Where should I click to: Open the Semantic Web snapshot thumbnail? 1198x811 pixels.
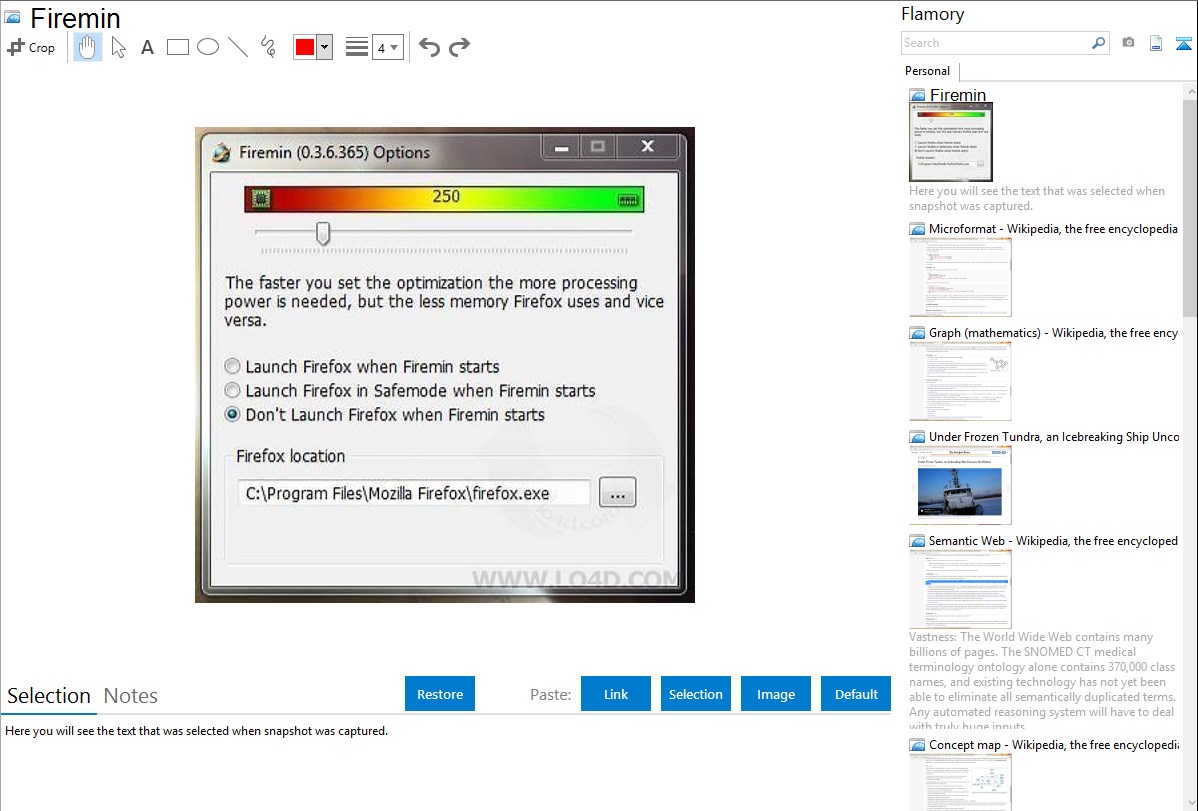(x=960, y=589)
